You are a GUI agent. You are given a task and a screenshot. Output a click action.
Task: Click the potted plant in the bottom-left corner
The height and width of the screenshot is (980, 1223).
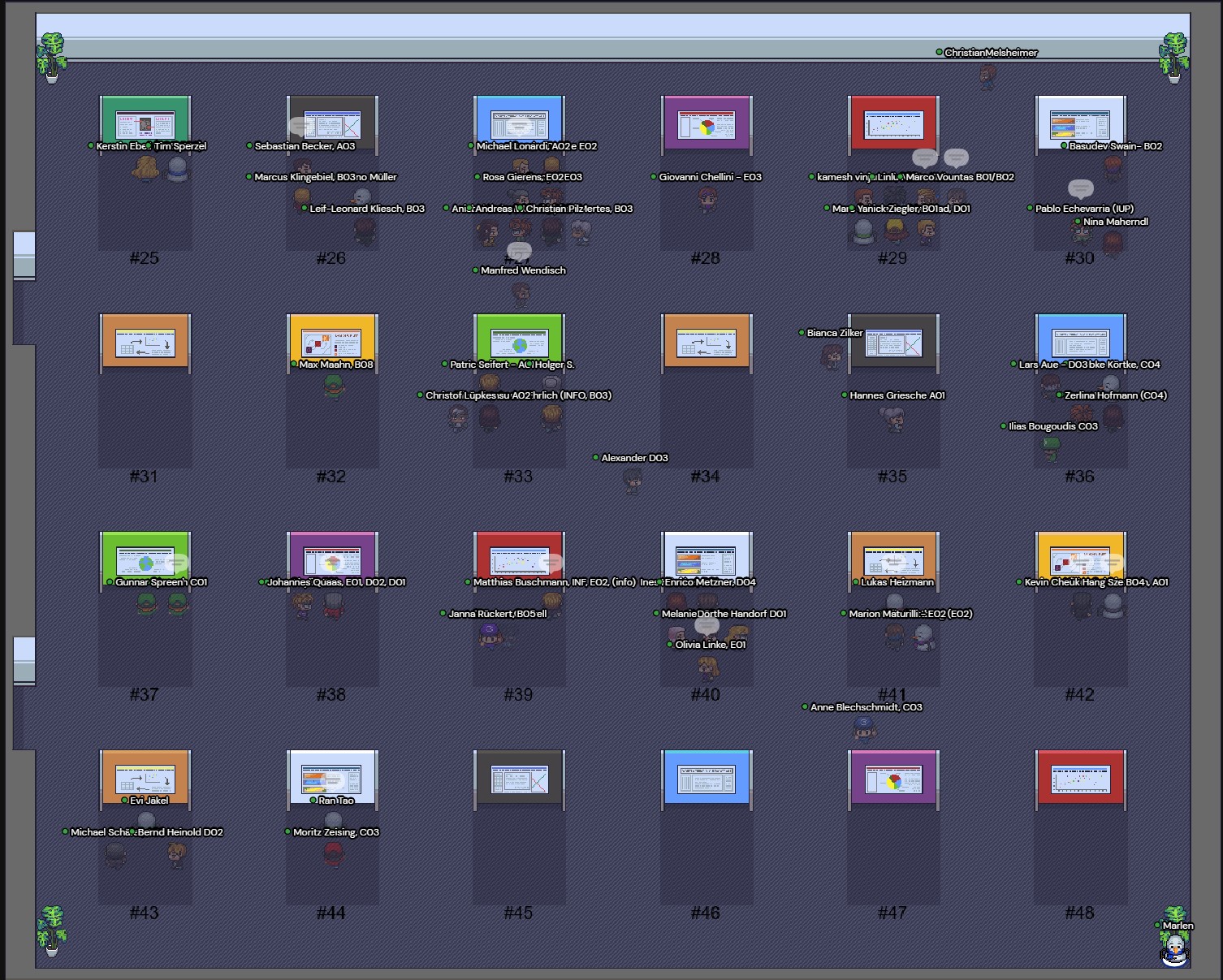coord(52,930)
